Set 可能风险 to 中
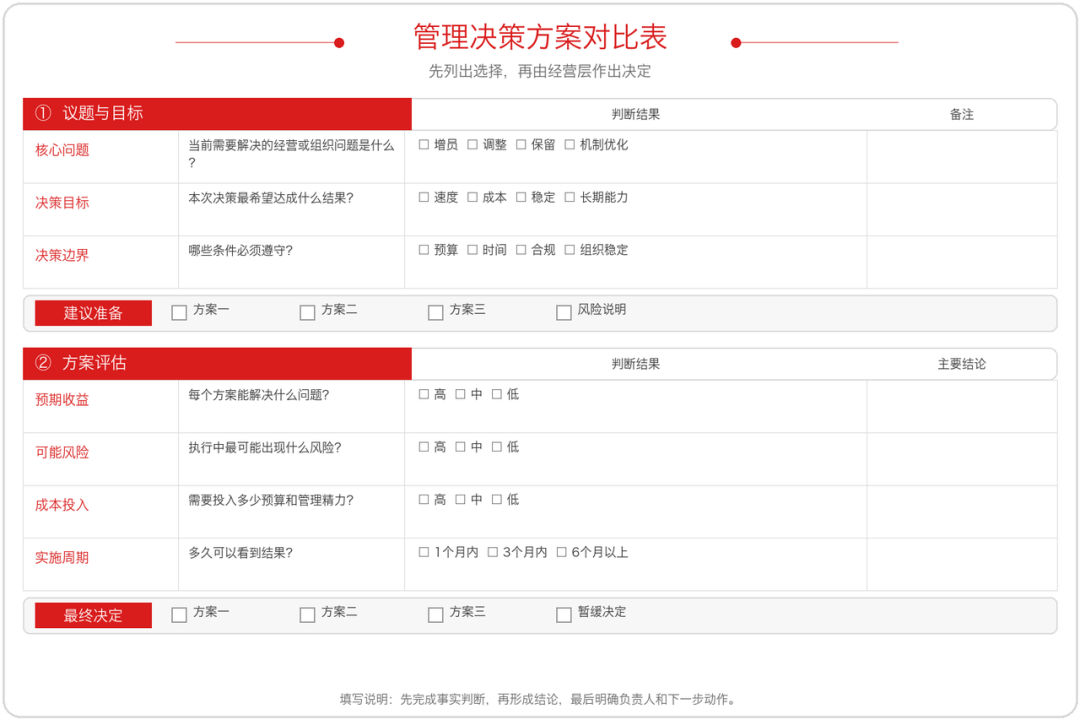The height and width of the screenshot is (720, 1080). [460, 447]
